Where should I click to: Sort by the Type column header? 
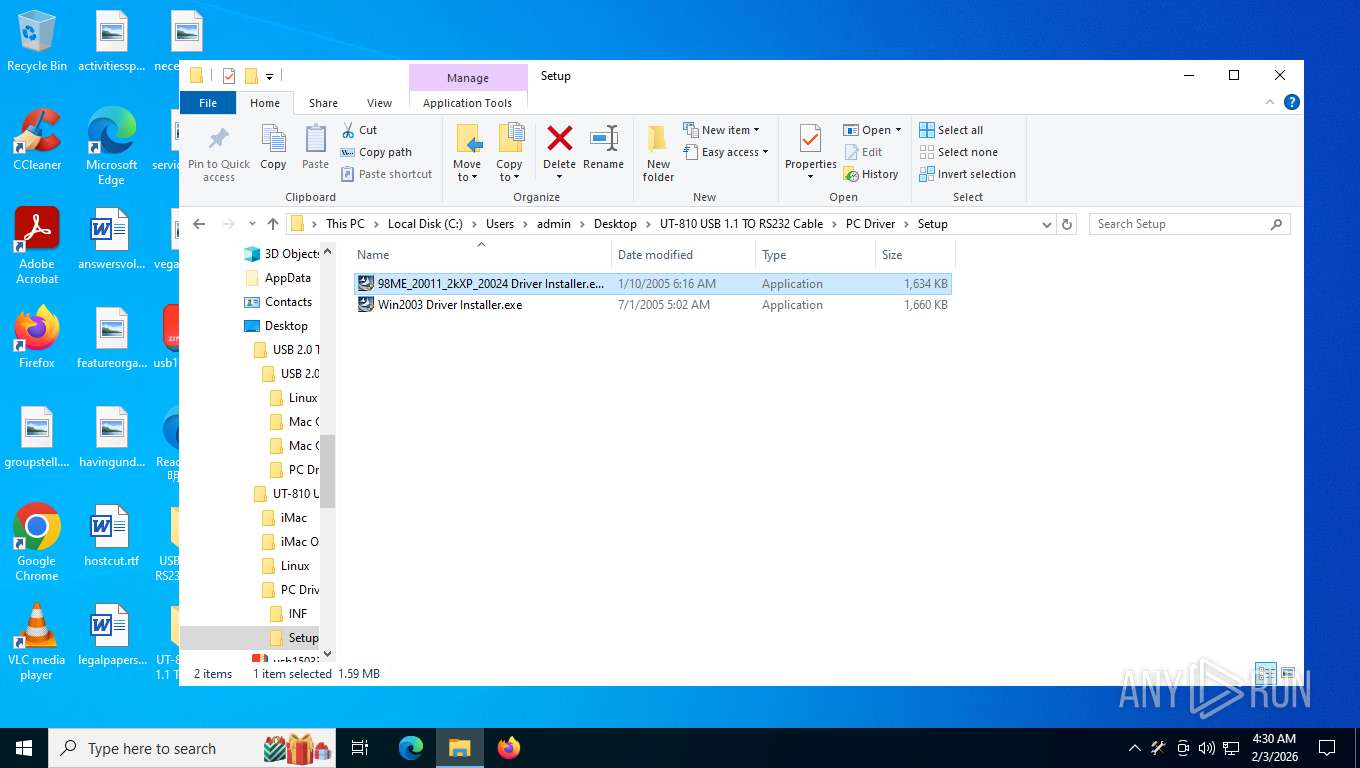click(x=815, y=254)
